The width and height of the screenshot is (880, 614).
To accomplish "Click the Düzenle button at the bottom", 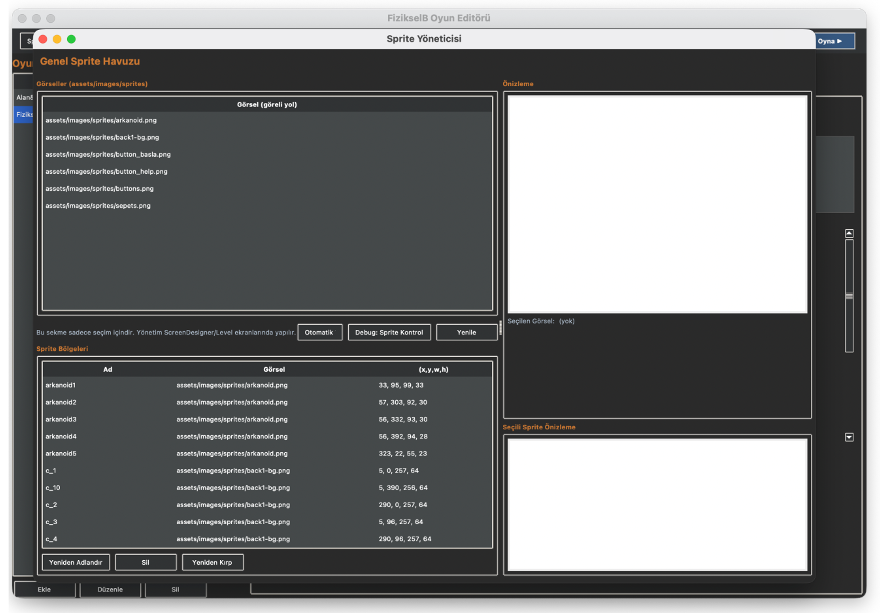I will coord(110,589).
